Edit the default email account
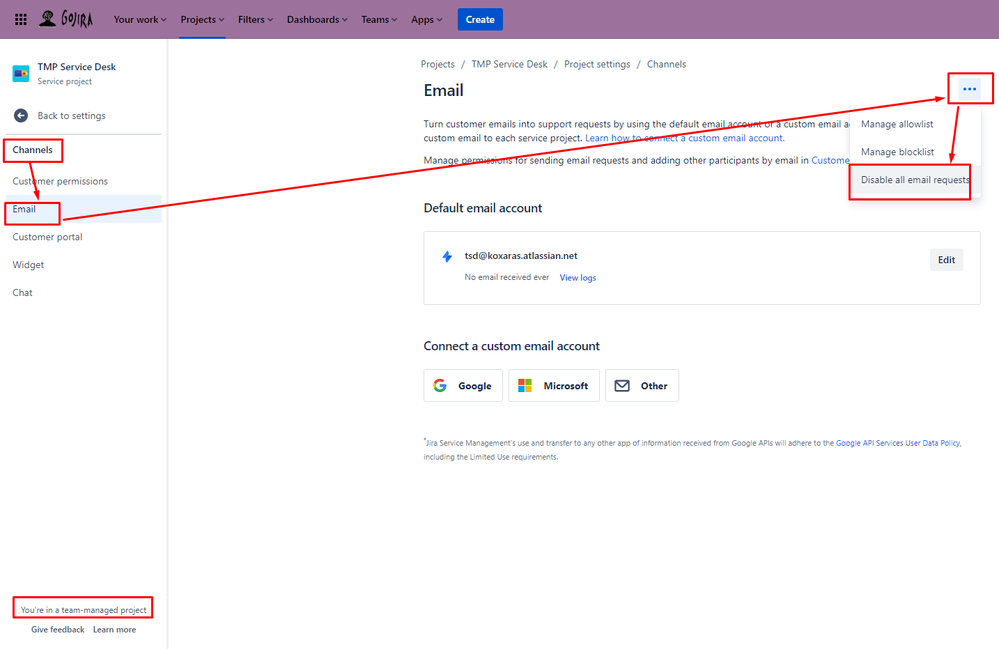Image resolution: width=999 pixels, height=649 pixels. [946, 260]
